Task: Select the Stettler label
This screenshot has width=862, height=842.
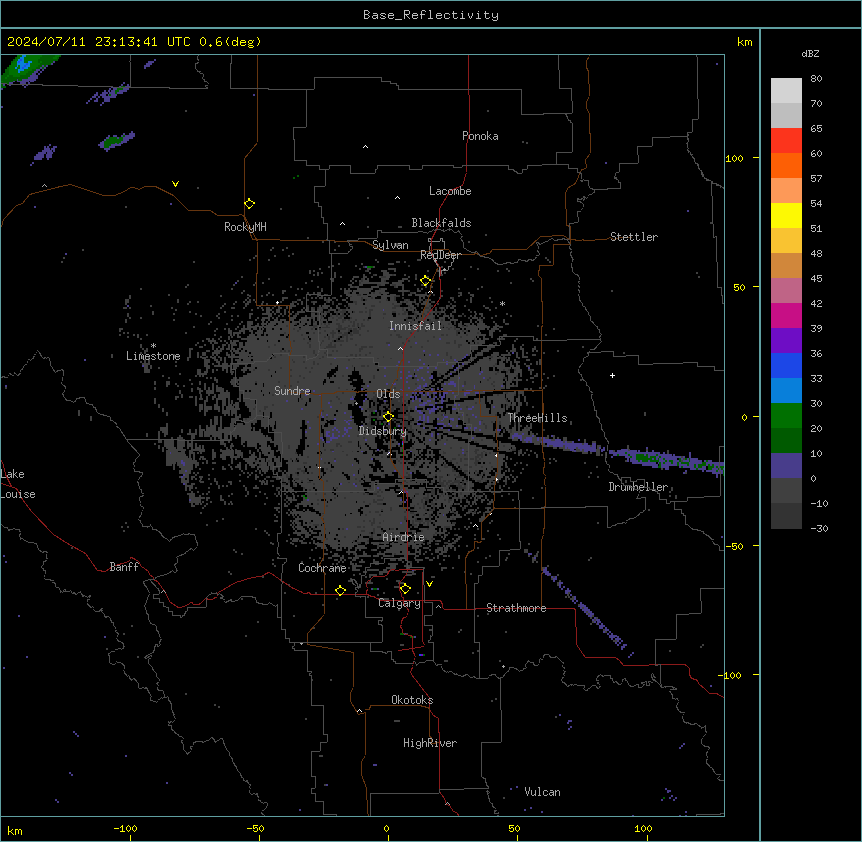Action: pos(634,237)
